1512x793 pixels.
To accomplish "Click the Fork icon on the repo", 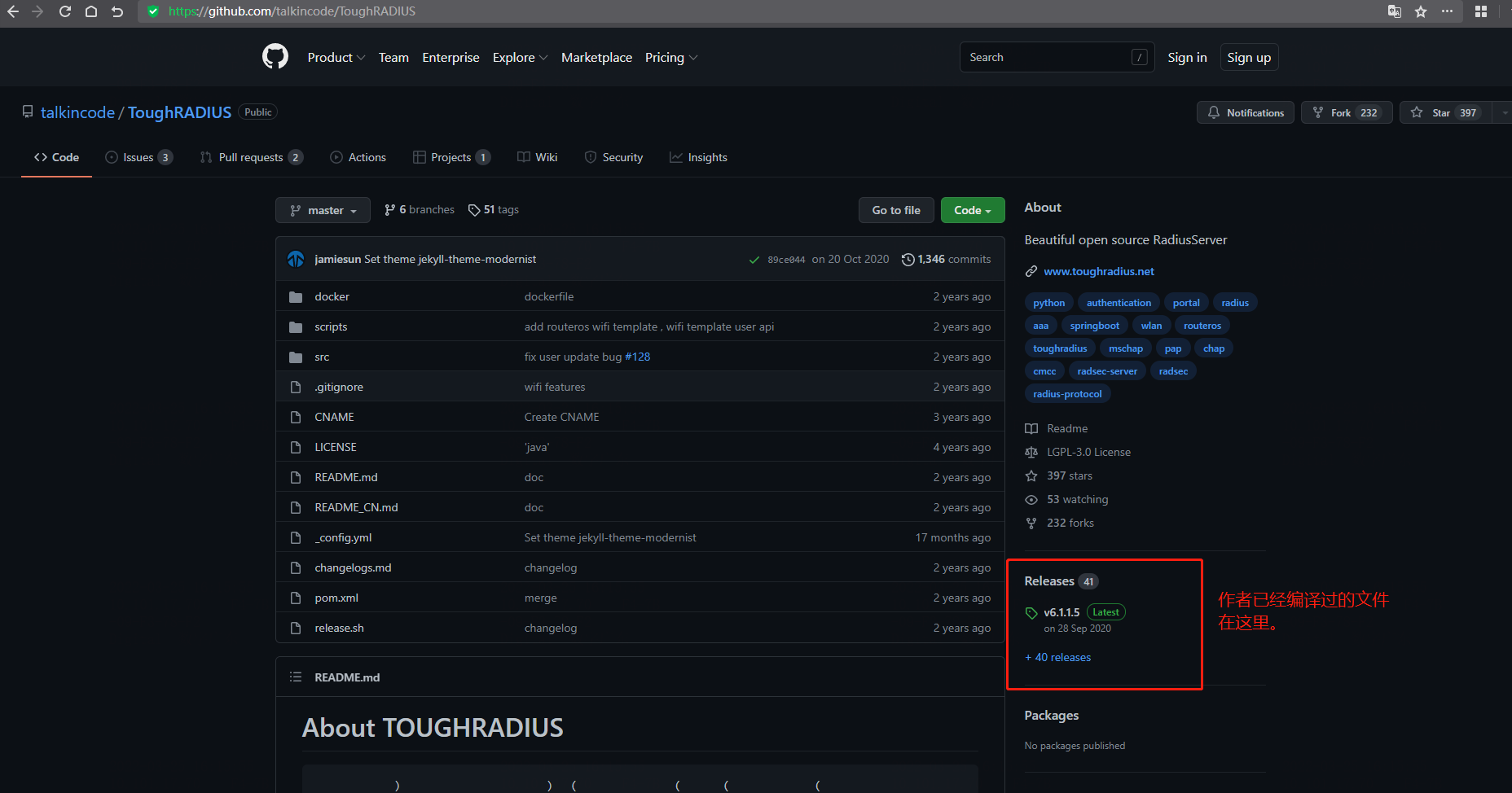I will [x=1318, y=112].
